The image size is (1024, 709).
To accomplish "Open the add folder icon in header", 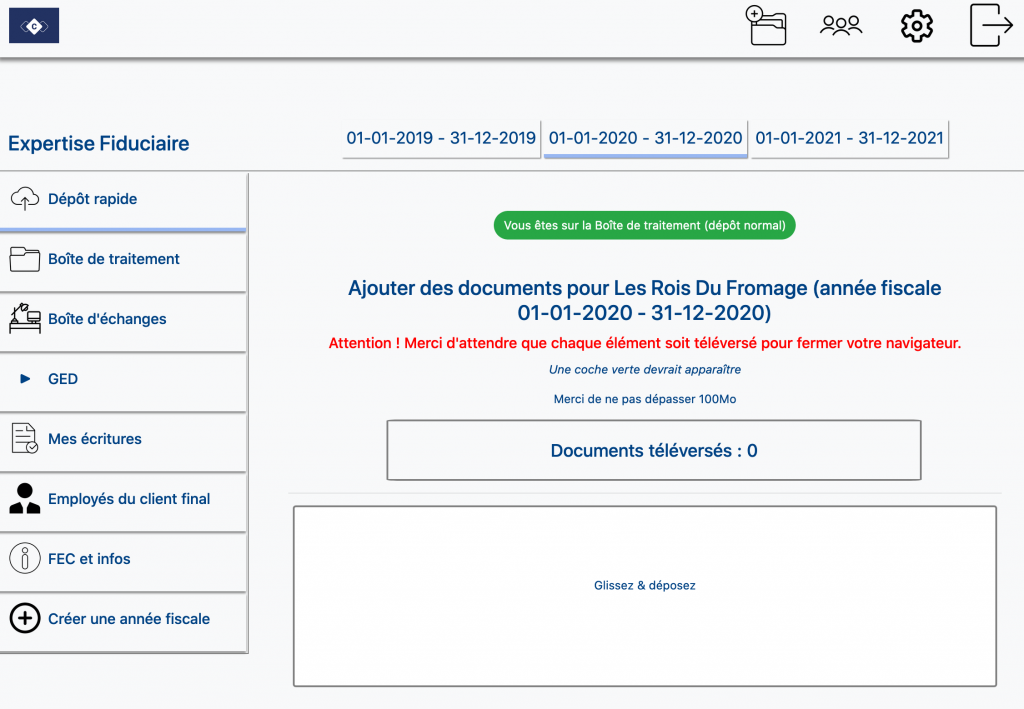I will click(x=766, y=25).
